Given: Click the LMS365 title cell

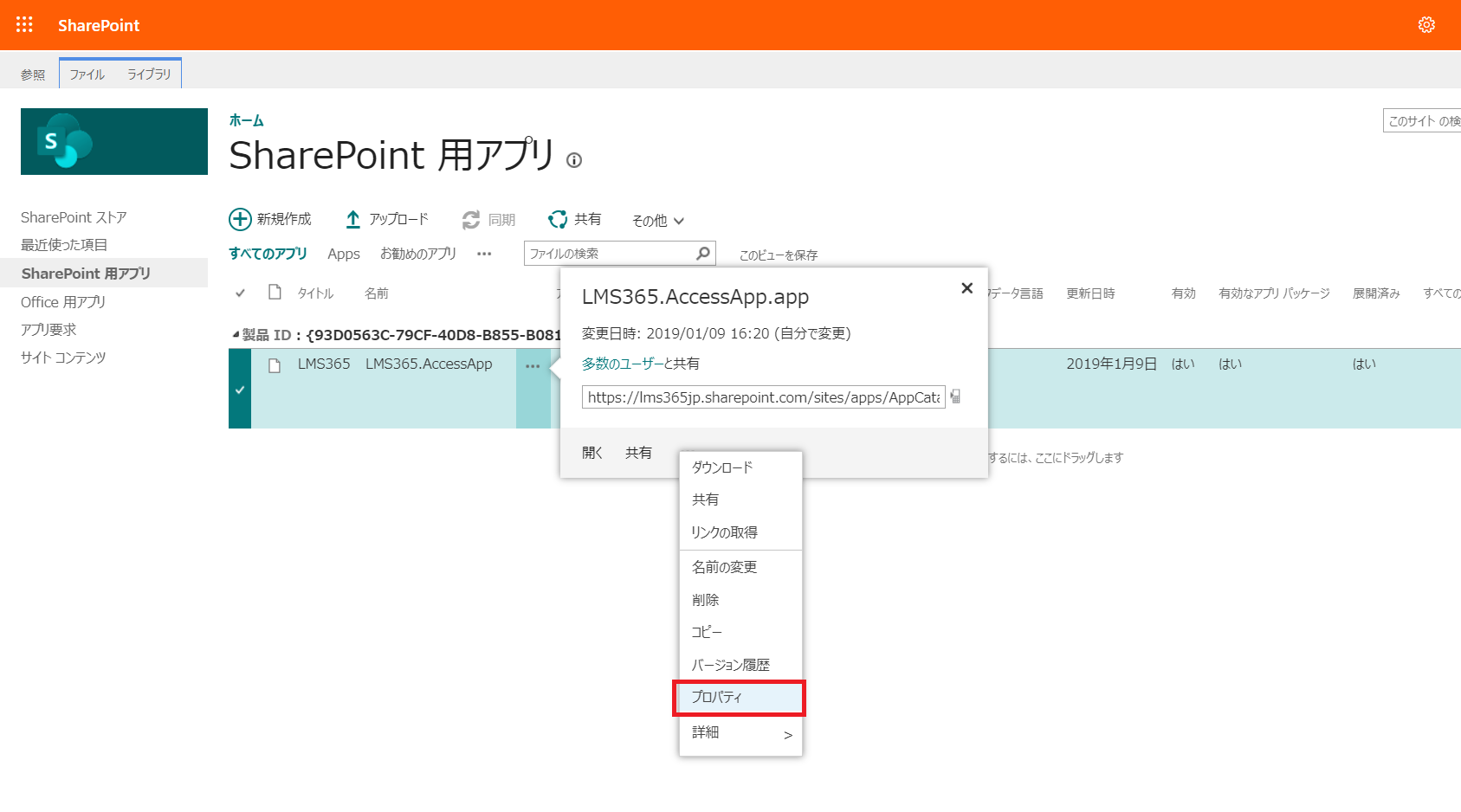Looking at the screenshot, I should 324,364.
